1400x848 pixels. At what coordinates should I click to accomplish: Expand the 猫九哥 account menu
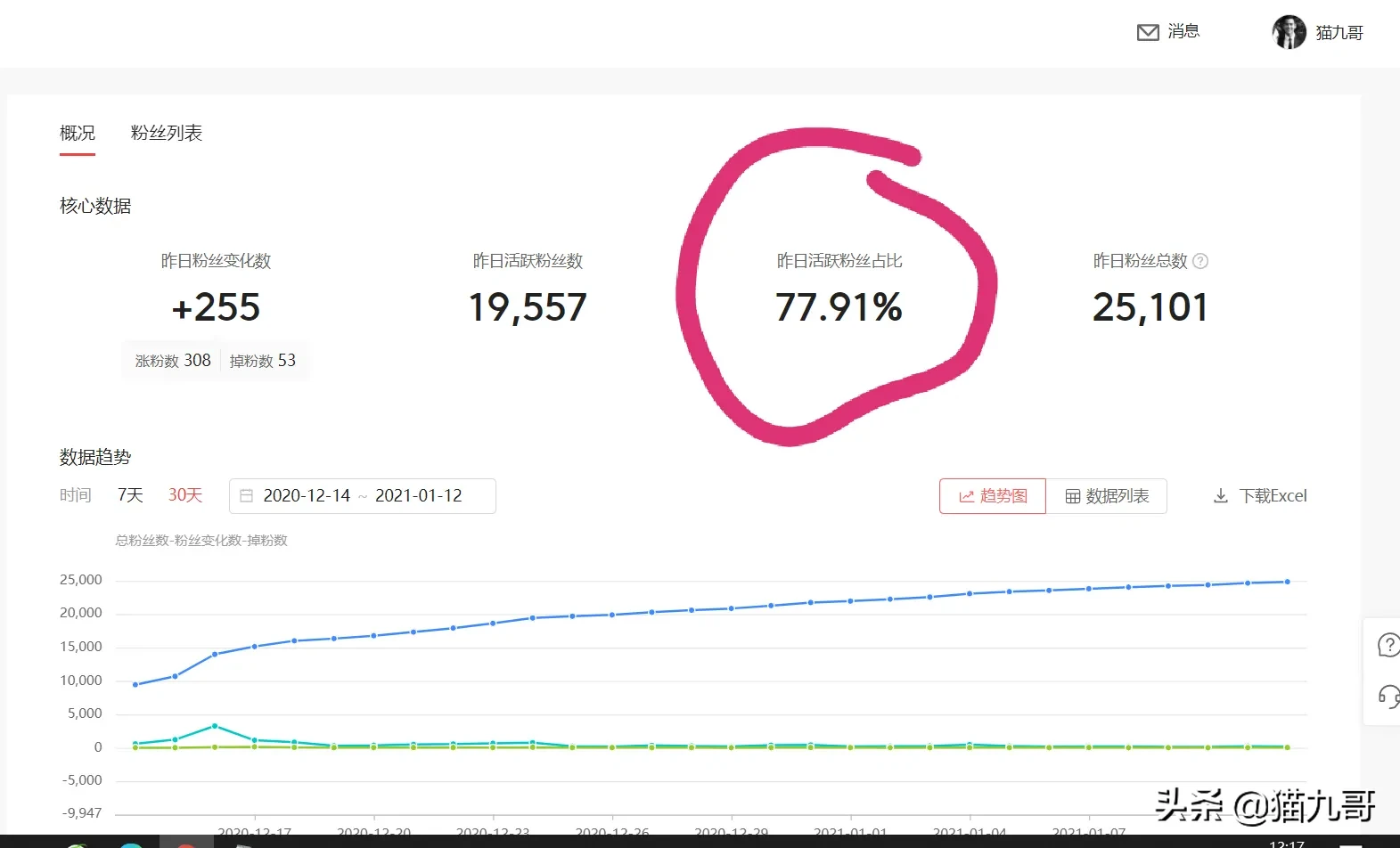pos(1339,33)
